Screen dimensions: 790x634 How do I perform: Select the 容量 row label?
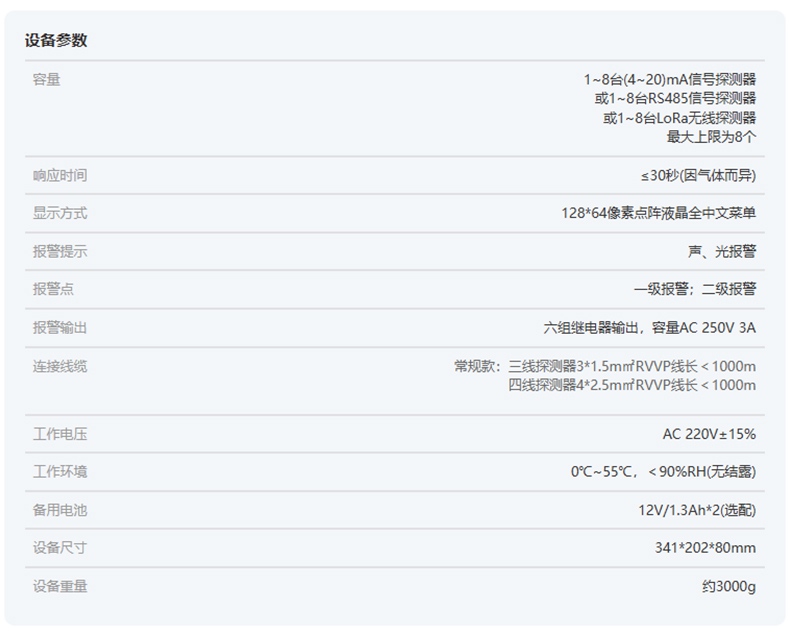(46, 79)
